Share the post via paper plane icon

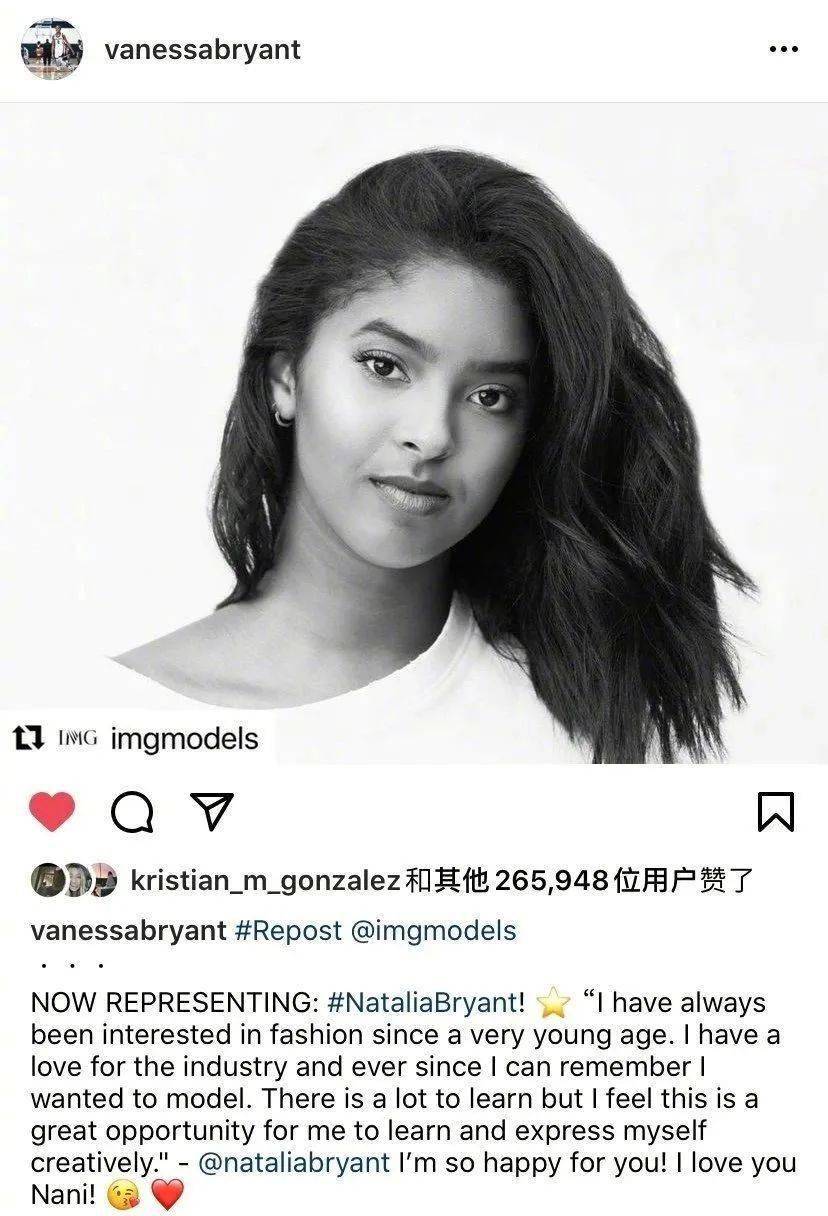pyautogui.click(x=211, y=812)
